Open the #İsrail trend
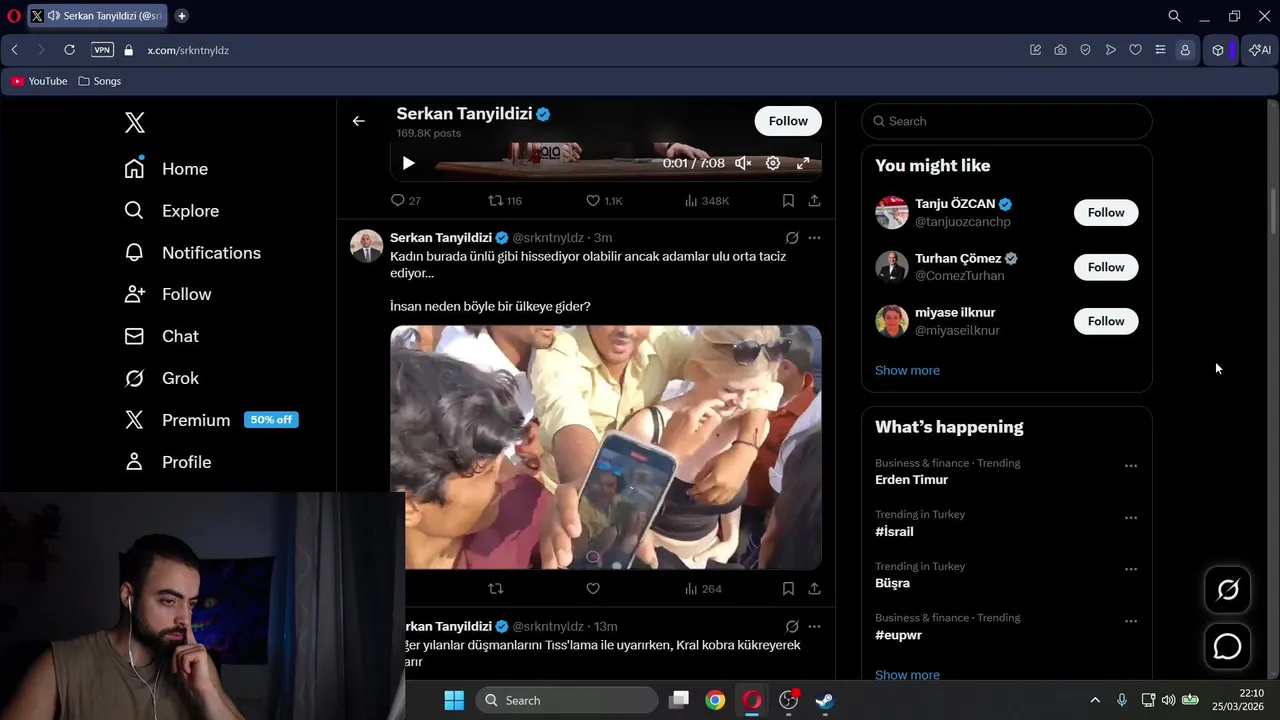 pyautogui.click(x=894, y=532)
